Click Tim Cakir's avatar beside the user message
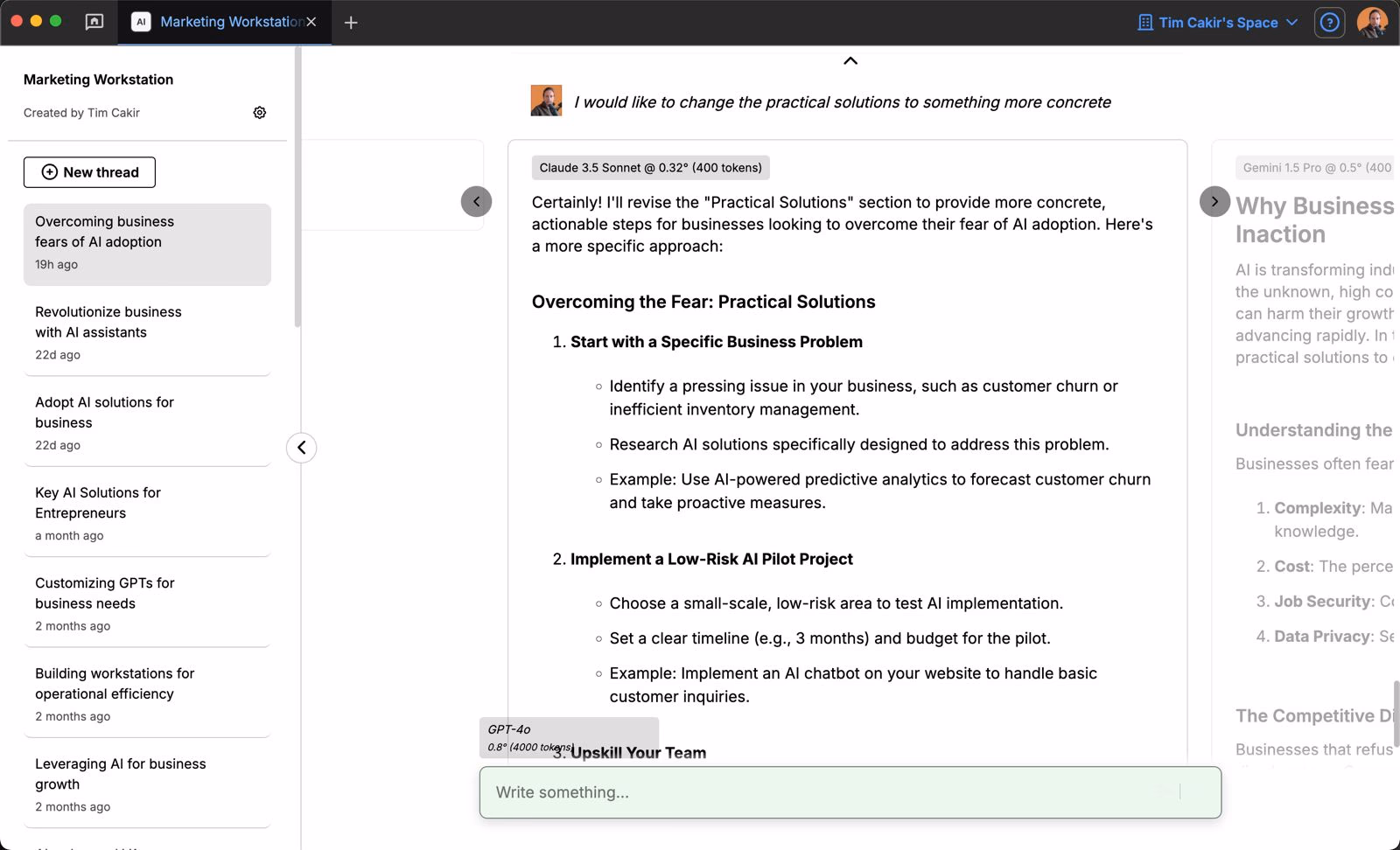 [x=546, y=100]
